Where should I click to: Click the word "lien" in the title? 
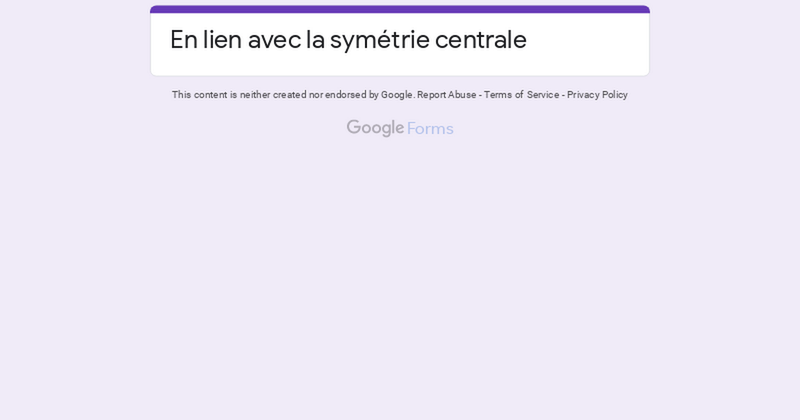click(x=221, y=40)
